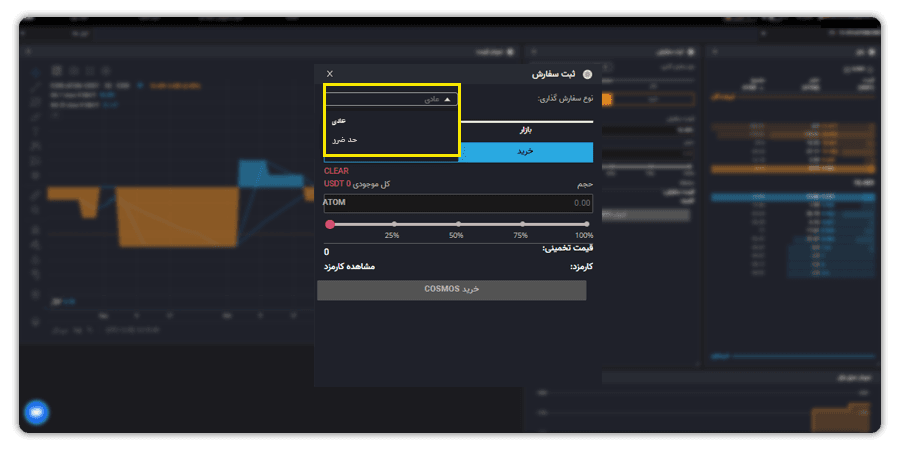Set volume slider to 100%
The height and width of the screenshot is (450, 900).
click(587, 224)
